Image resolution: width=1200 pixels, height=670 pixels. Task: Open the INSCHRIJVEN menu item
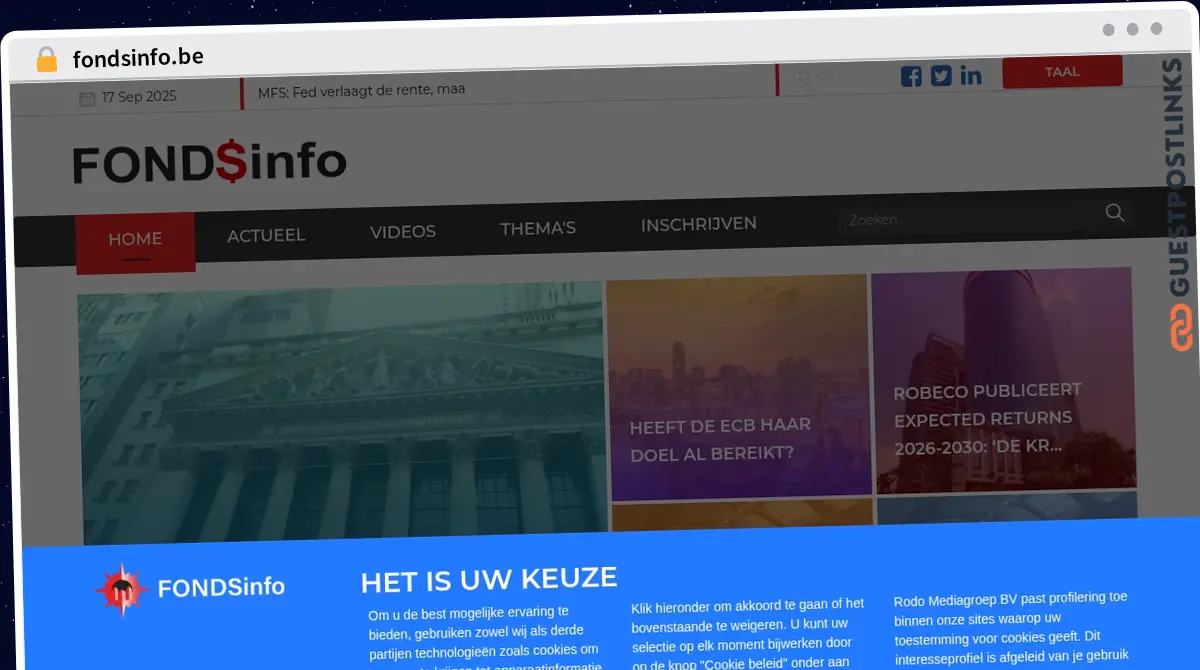point(699,224)
